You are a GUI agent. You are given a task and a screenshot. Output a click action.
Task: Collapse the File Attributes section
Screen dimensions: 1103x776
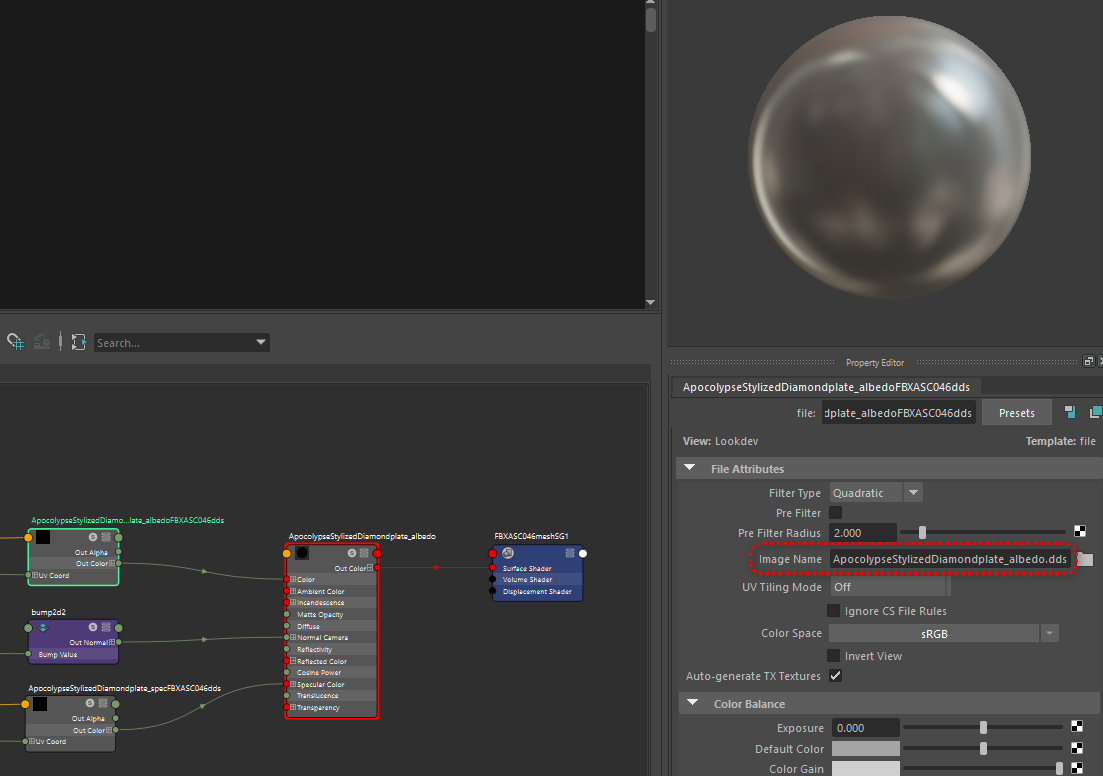(x=690, y=469)
